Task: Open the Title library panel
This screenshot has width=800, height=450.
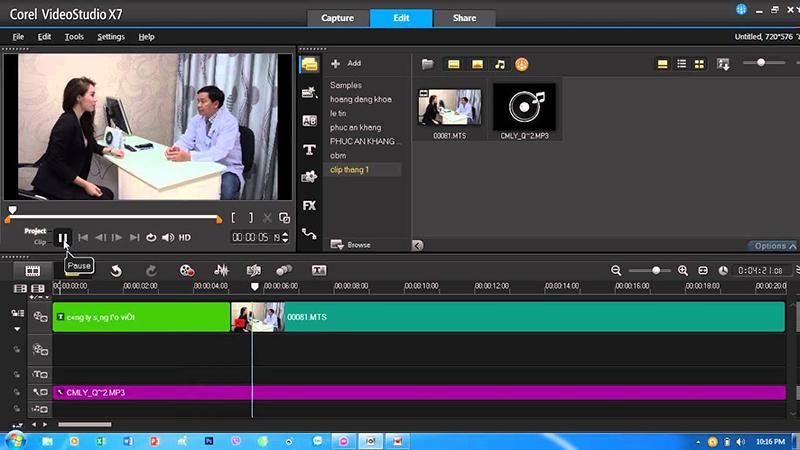Action: pyautogui.click(x=309, y=149)
